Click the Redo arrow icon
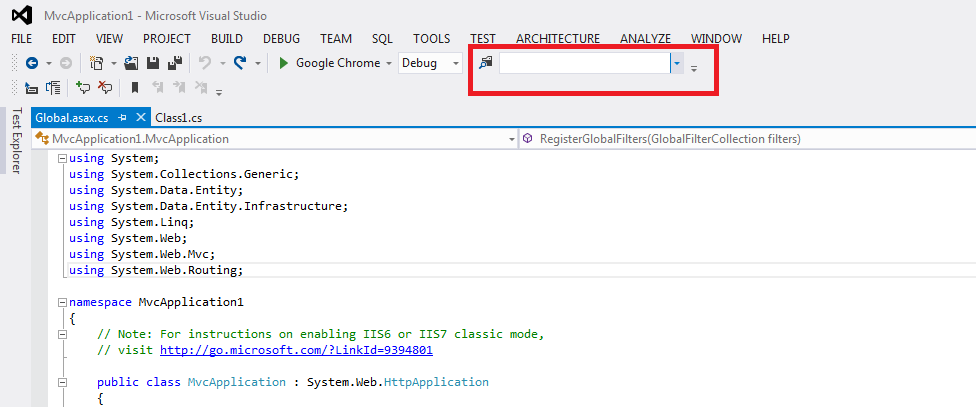The width and height of the screenshot is (976, 407). pos(240,63)
